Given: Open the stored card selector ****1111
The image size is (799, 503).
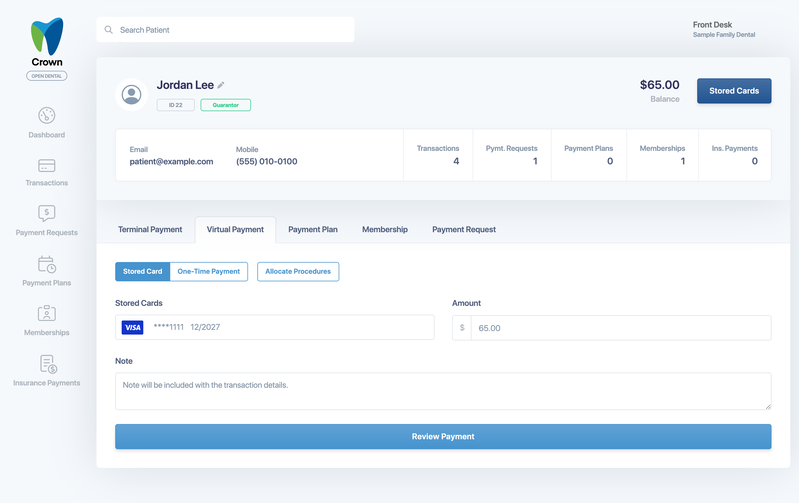Looking at the screenshot, I should pyautogui.click(x=275, y=327).
